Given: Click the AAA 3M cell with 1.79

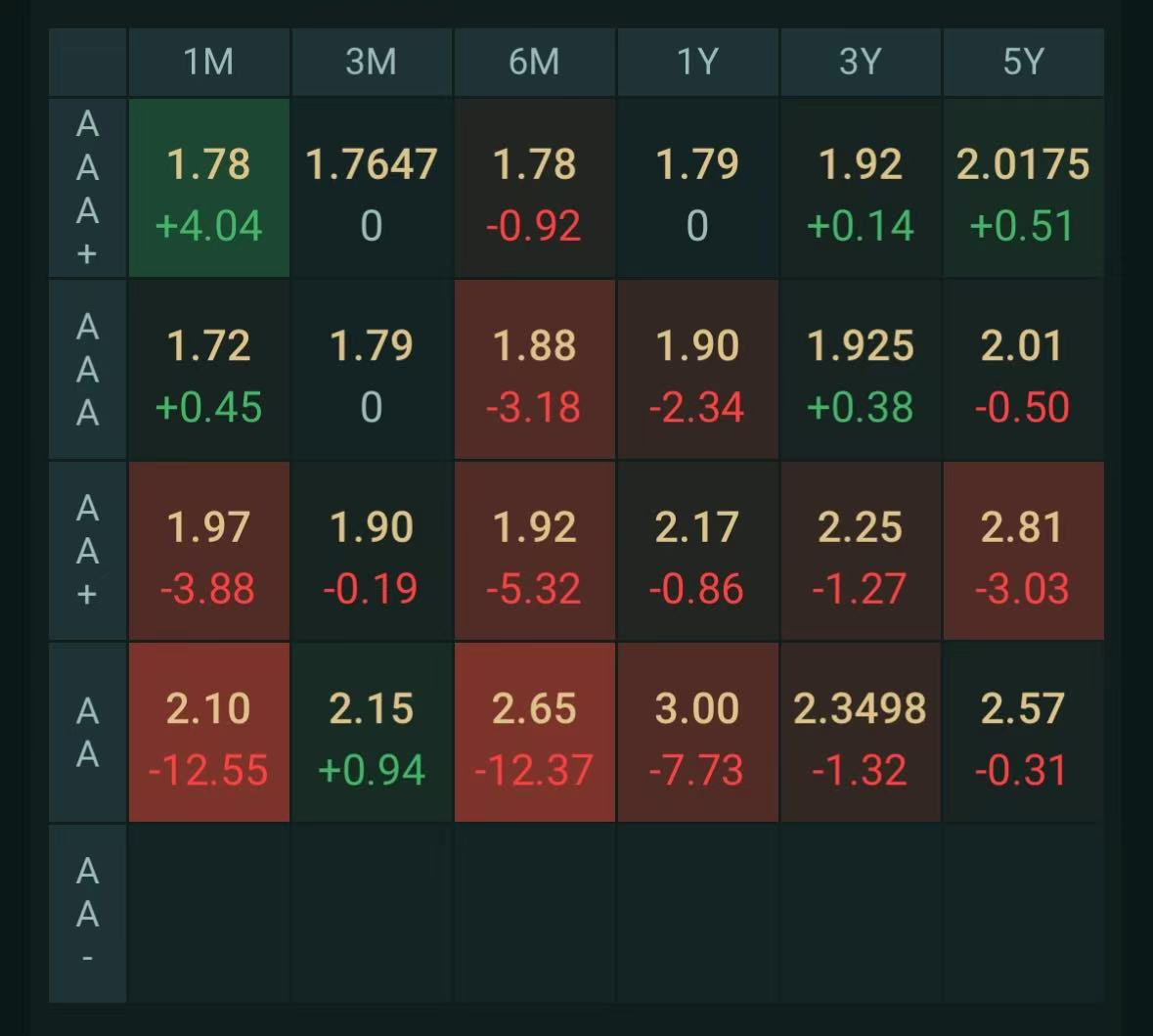Looking at the screenshot, I should (x=372, y=370).
